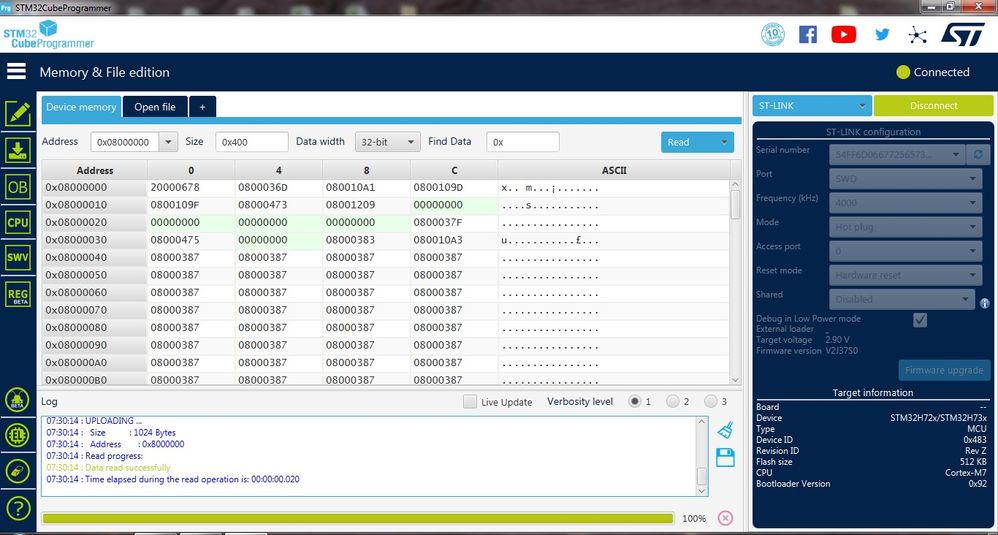This screenshot has height=535, width=998.
Task: Open ST Facebook page icon
Action: [x=808, y=34]
